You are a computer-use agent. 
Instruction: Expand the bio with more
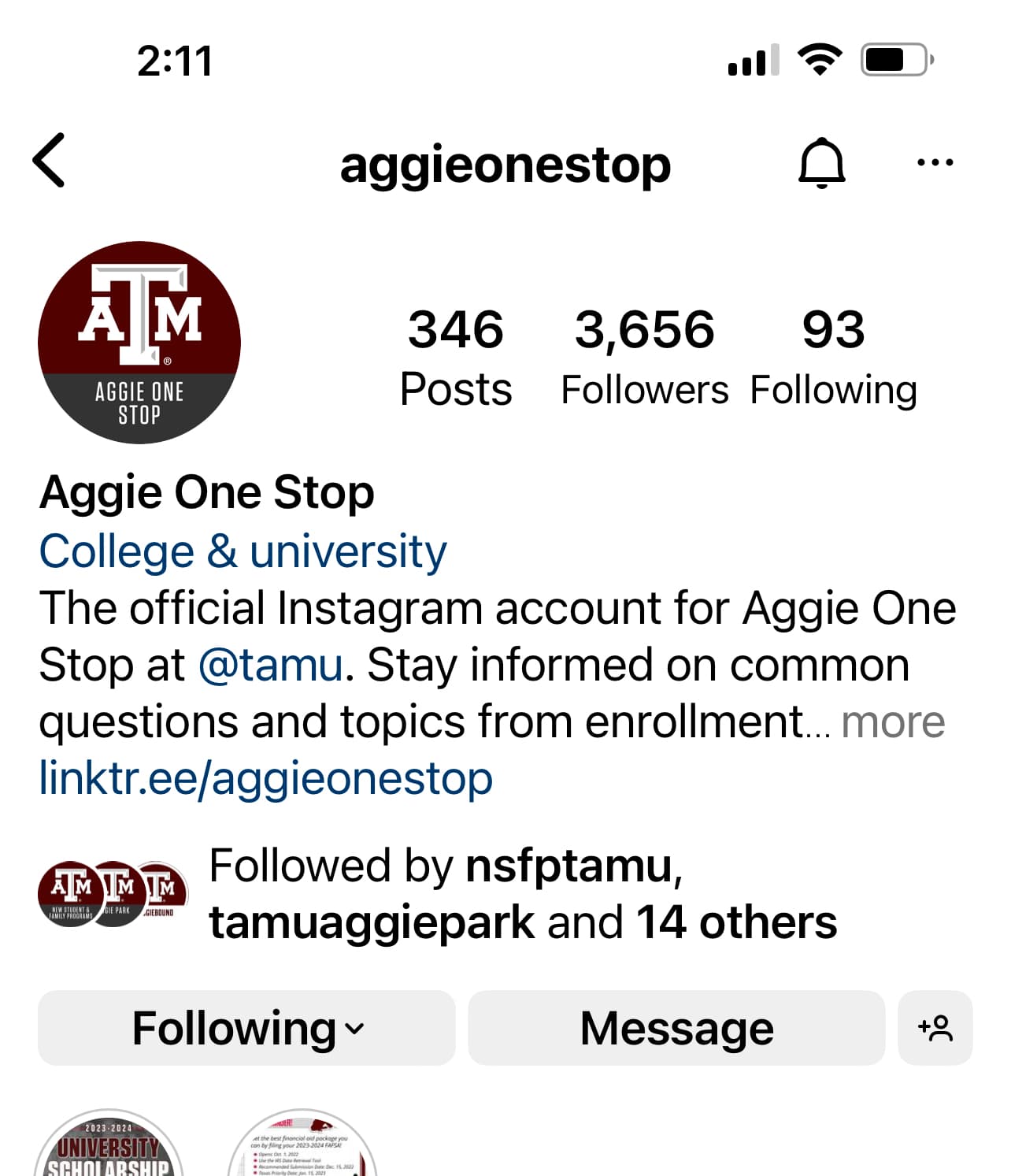point(893,722)
